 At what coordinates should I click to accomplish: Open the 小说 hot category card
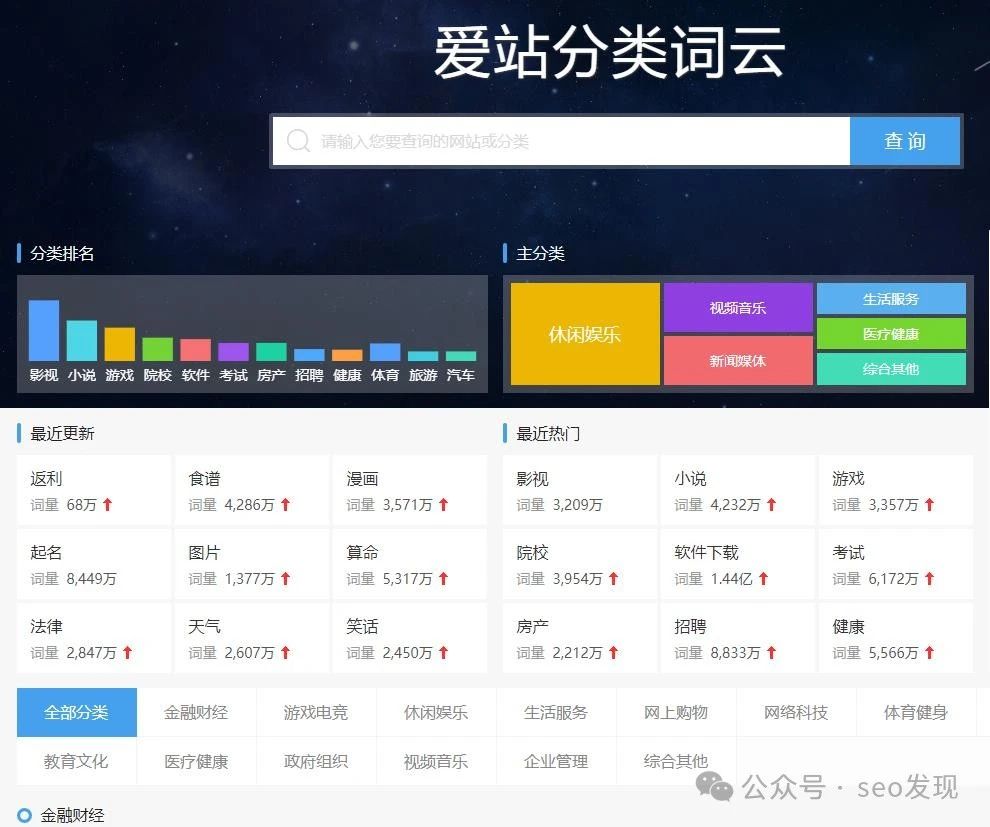pos(737,491)
